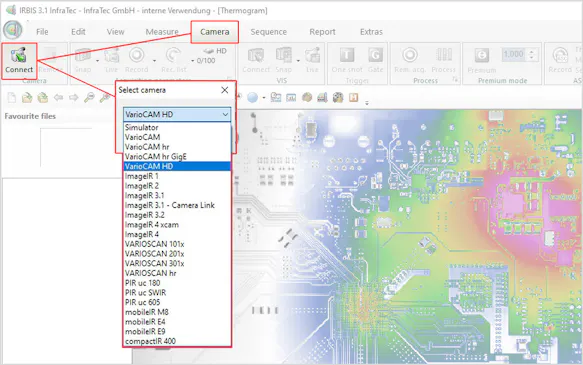
Task: Click the orange H toolbar icon
Action: [354, 98]
